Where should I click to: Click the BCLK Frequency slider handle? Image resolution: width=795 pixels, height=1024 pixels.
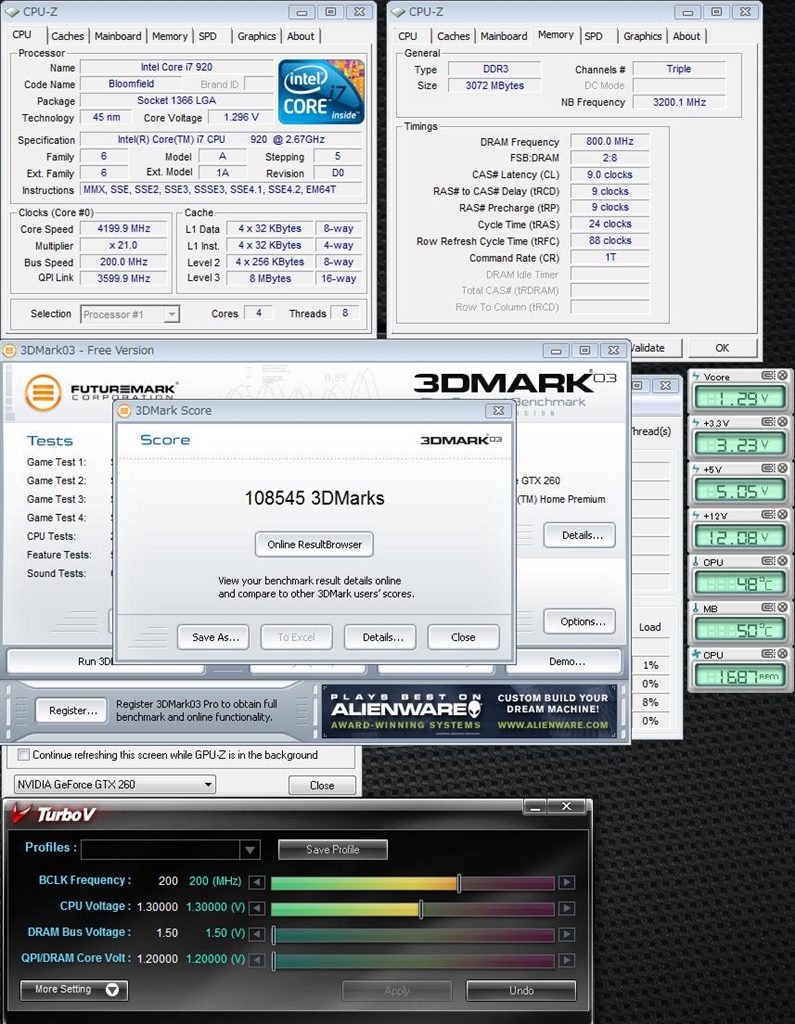459,883
